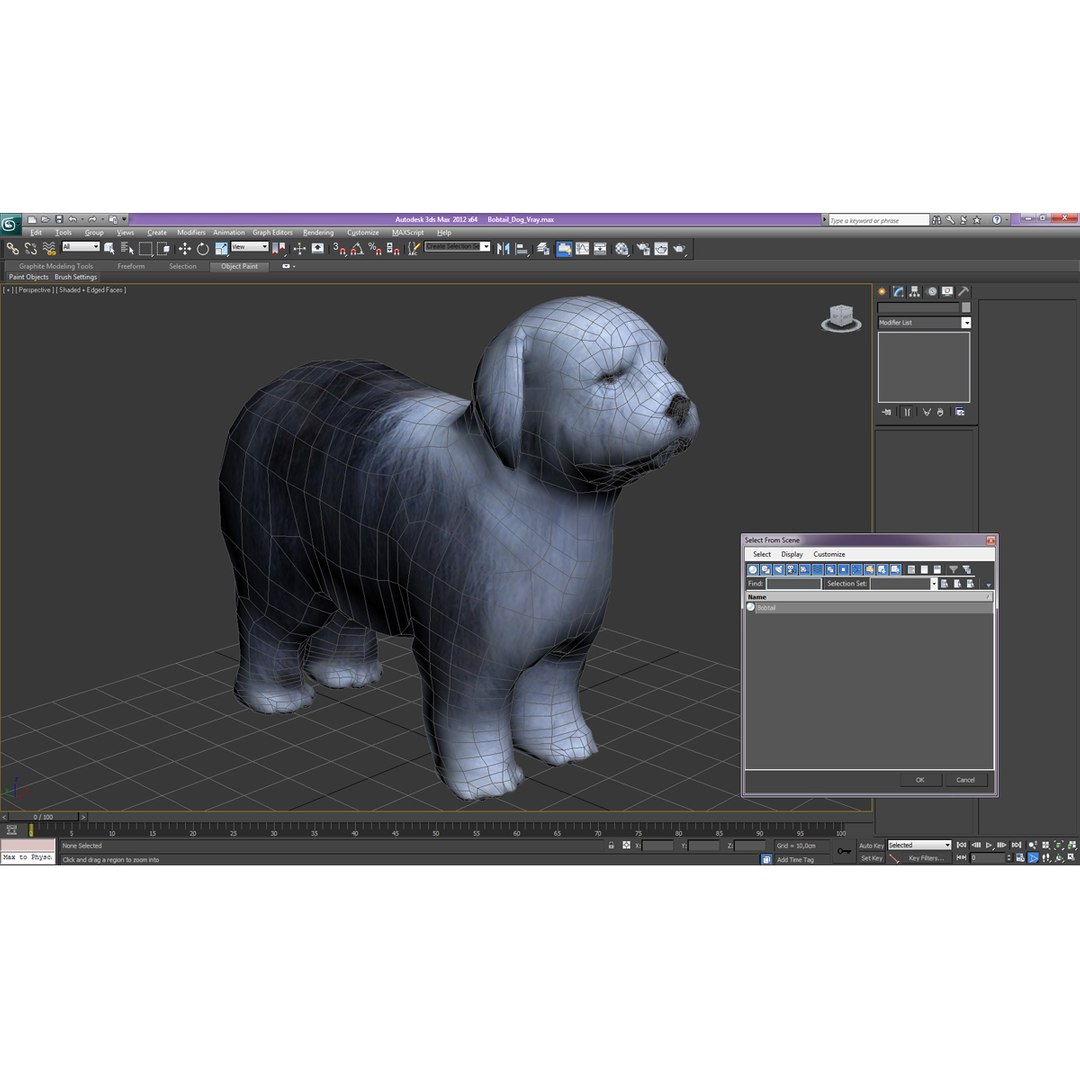Screen dimensions: 1080x1080
Task: Toggle the Angle Snap button
Action: [x=357, y=249]
